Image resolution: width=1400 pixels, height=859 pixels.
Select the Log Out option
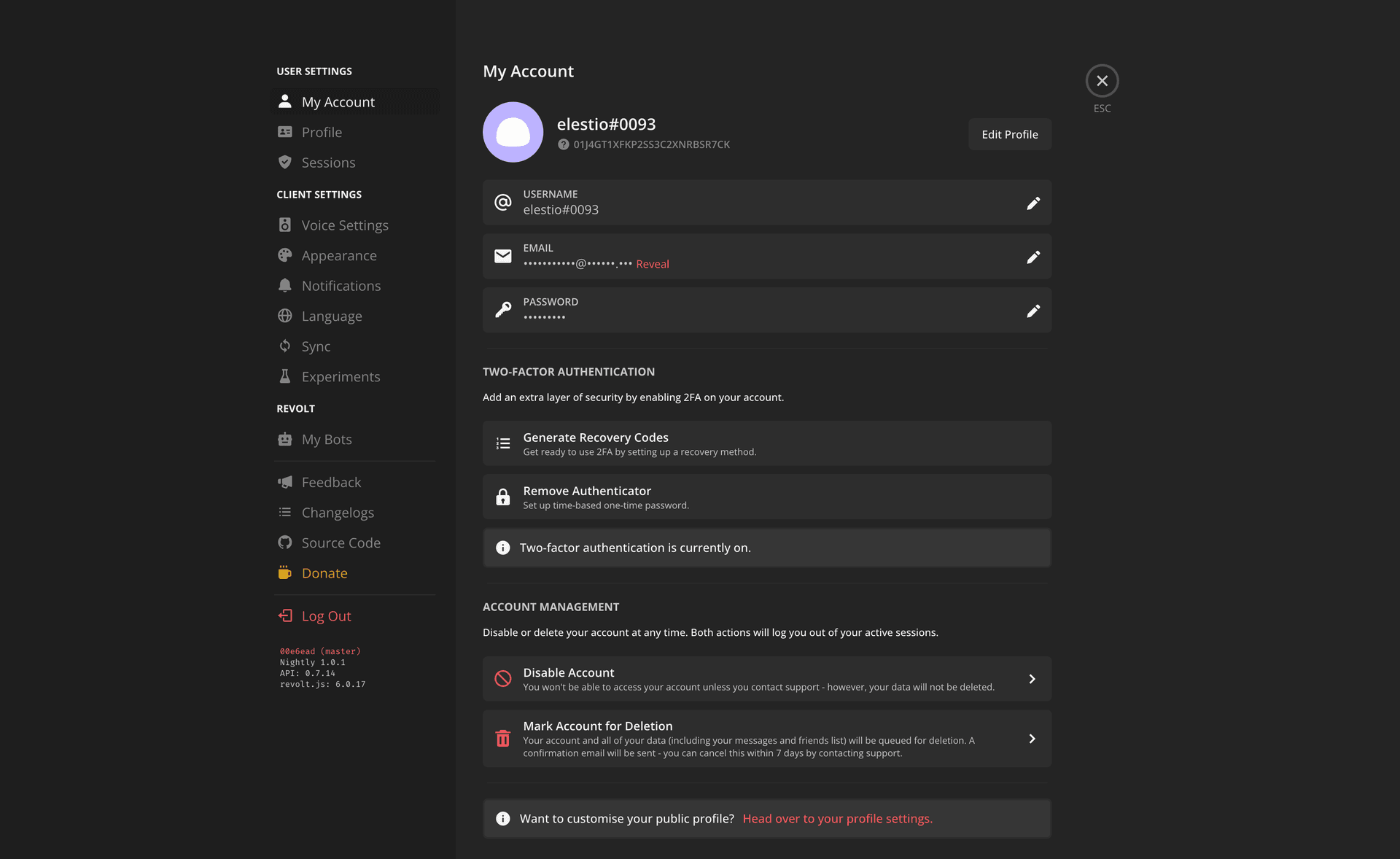(326, 615)
